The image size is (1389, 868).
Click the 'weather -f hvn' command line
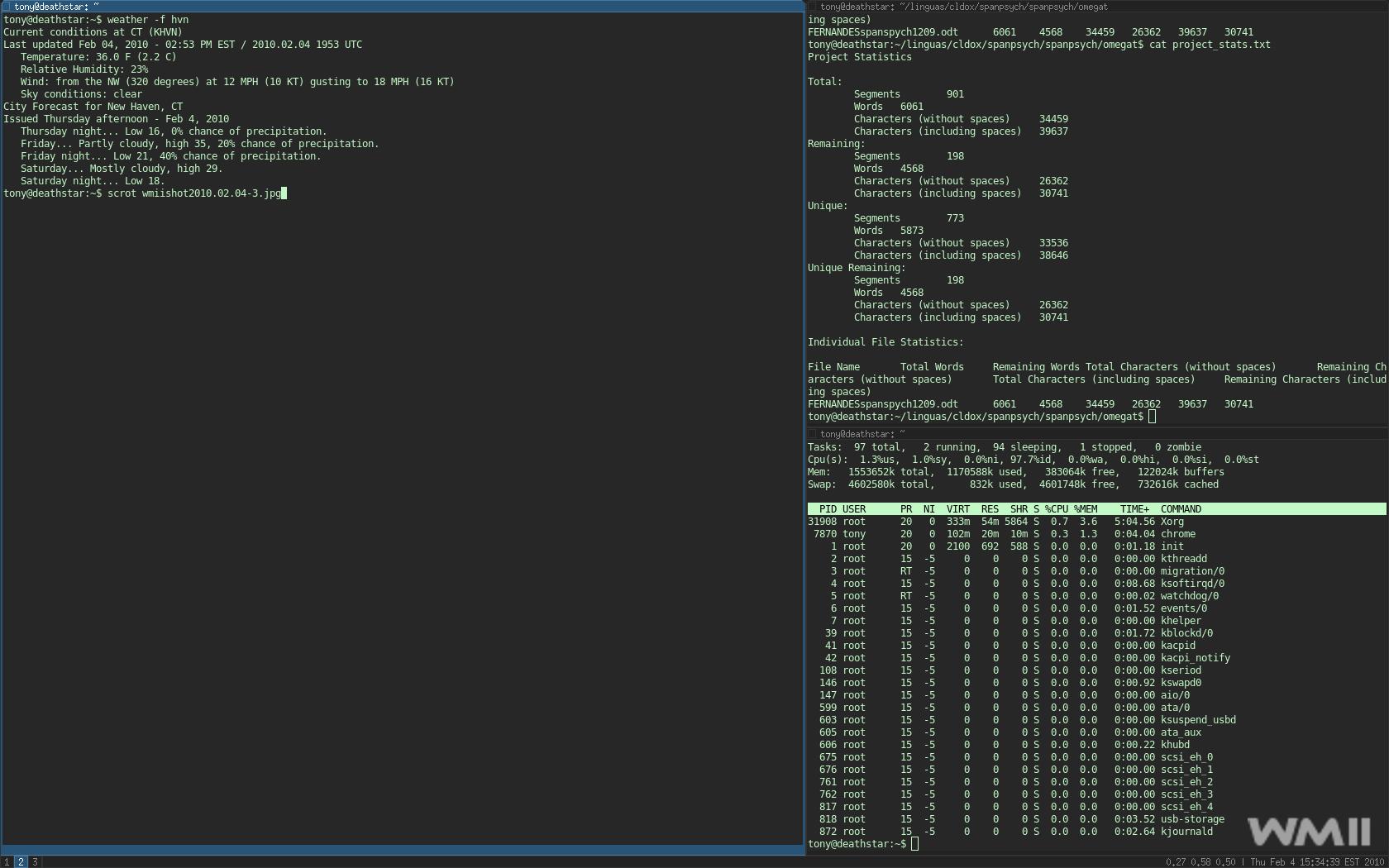pos(96,20)
